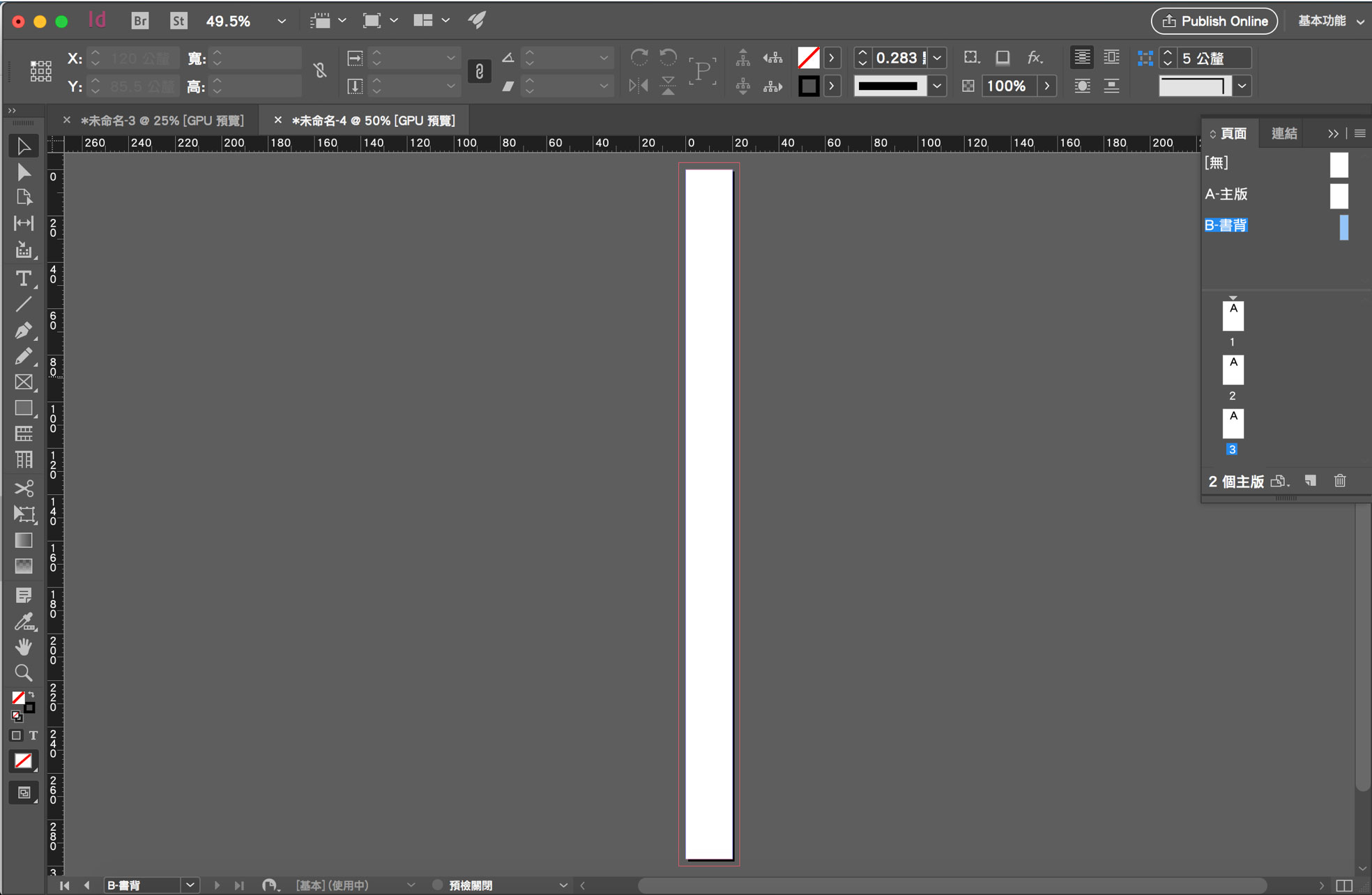Select the Eyedropper tool
This screenshot has width=1372, height=895.
click(23, 620)
